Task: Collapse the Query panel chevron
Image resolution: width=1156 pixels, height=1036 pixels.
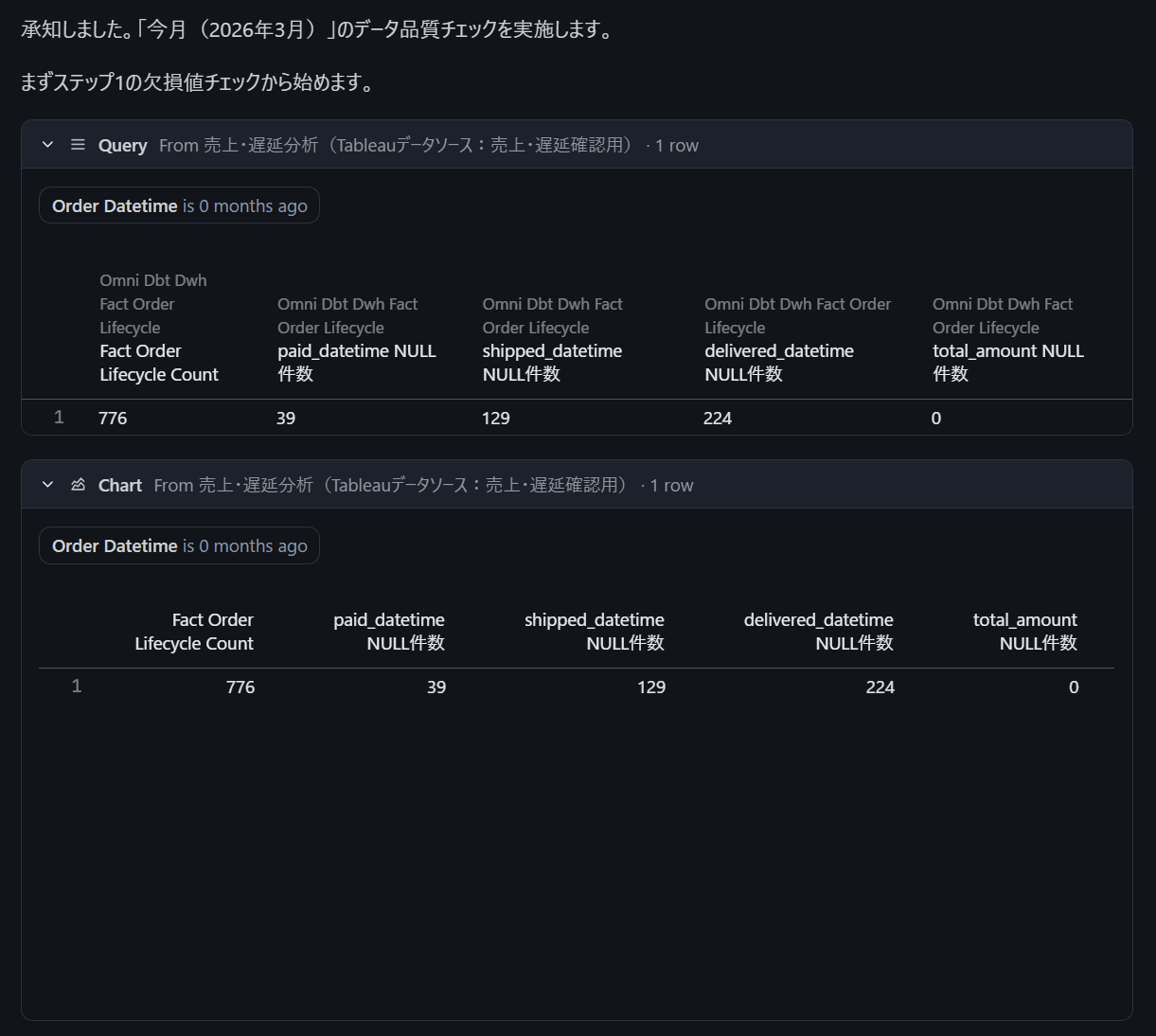Action: coord(47,145)
